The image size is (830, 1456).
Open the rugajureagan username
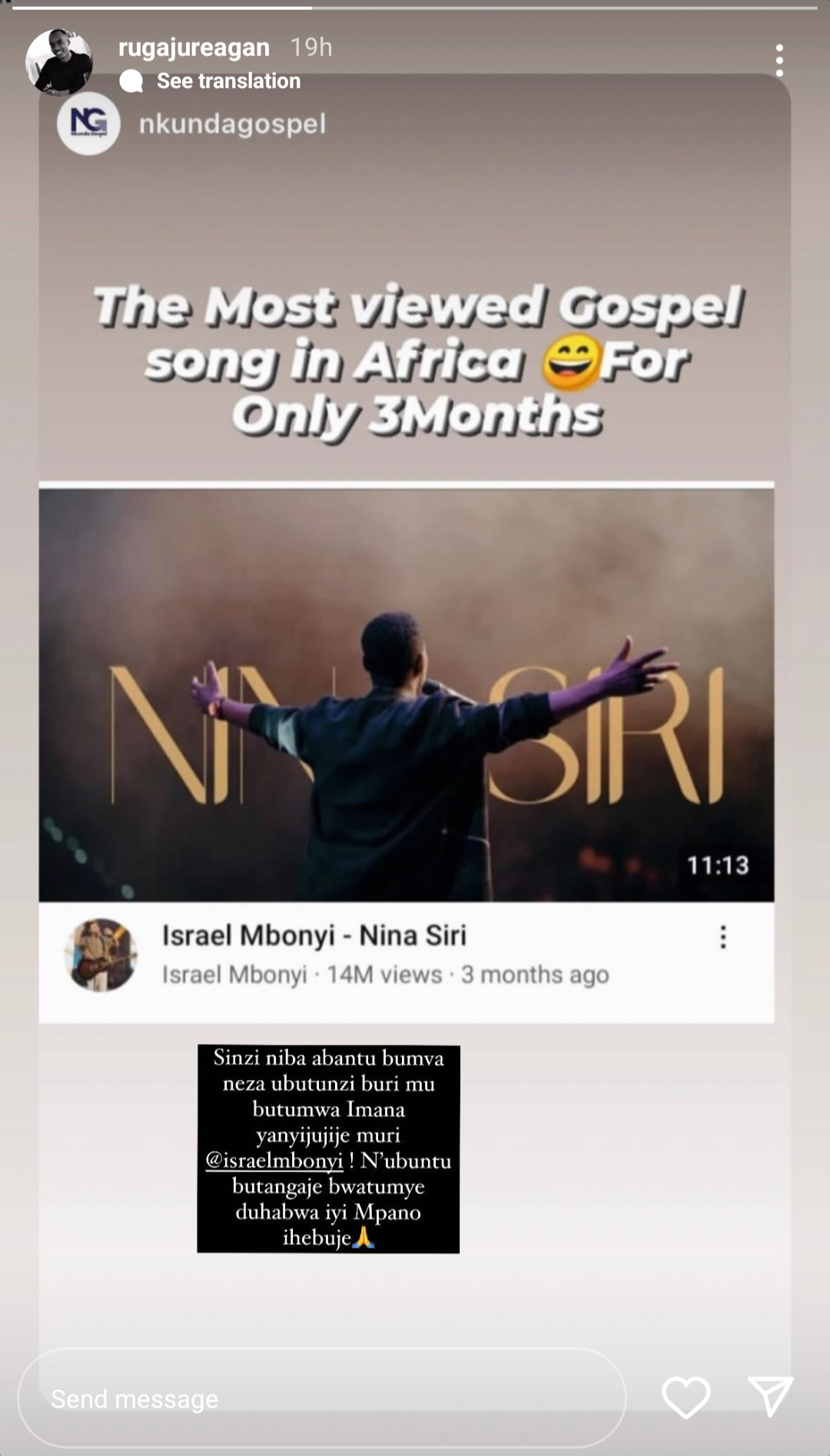click(194, 48)
